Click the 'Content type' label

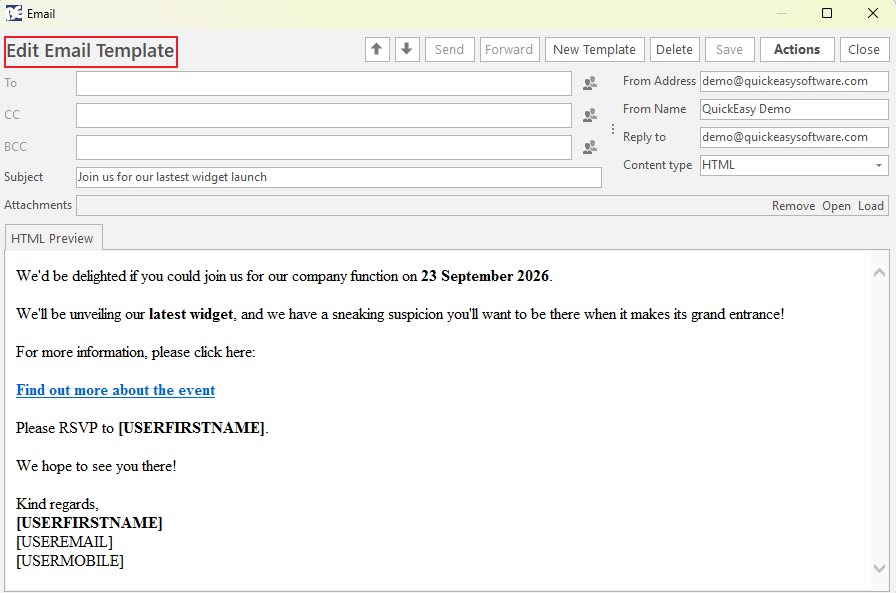(x=657, y=165)
